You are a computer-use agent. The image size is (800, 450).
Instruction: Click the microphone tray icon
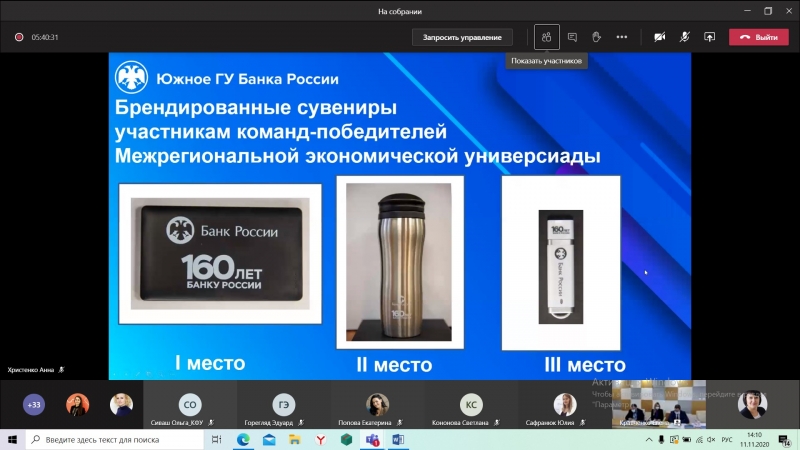coord(661,439)
